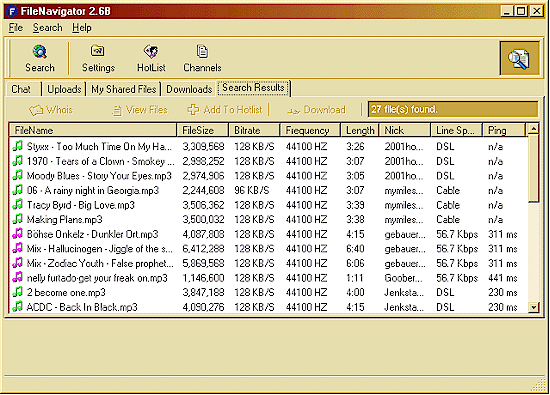This screenshot has height=395, width=550.
Task: Sort by the Line Speed column header
Action: pyautogui.click(x=457, y=130)
